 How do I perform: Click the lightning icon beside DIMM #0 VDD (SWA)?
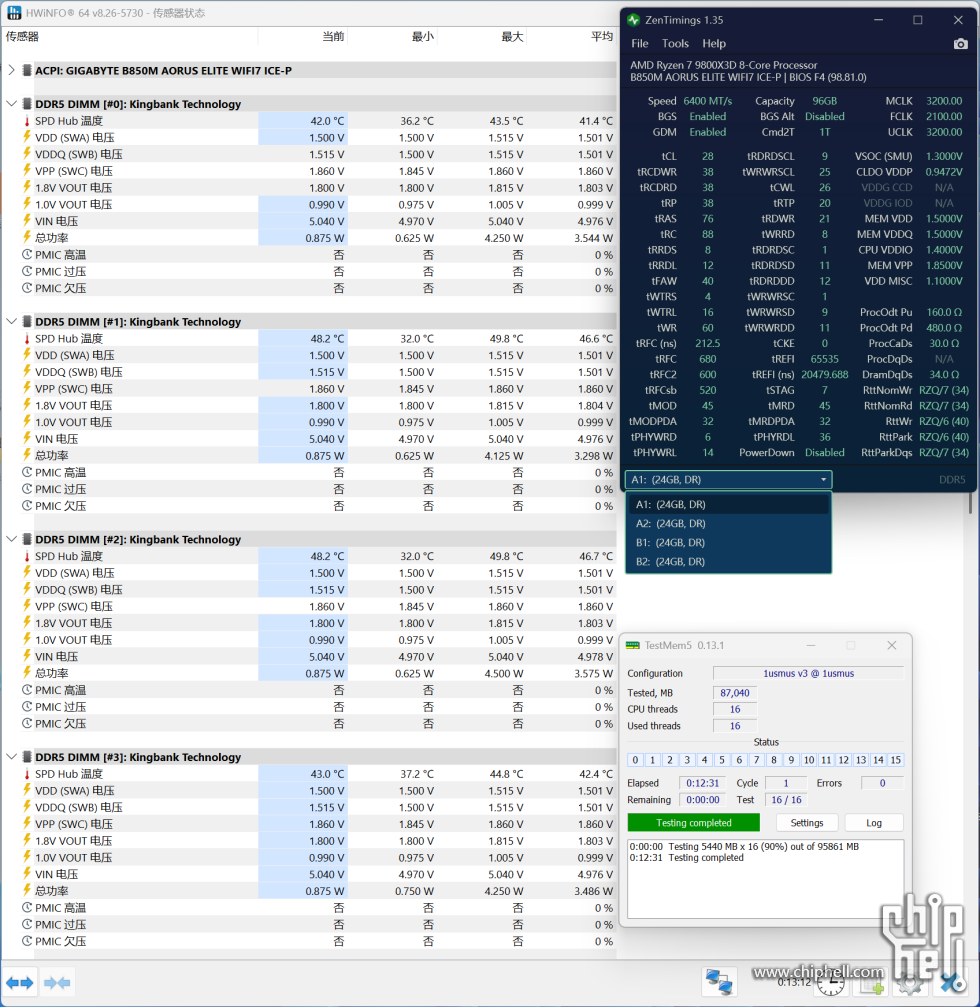tap(27, 137)
